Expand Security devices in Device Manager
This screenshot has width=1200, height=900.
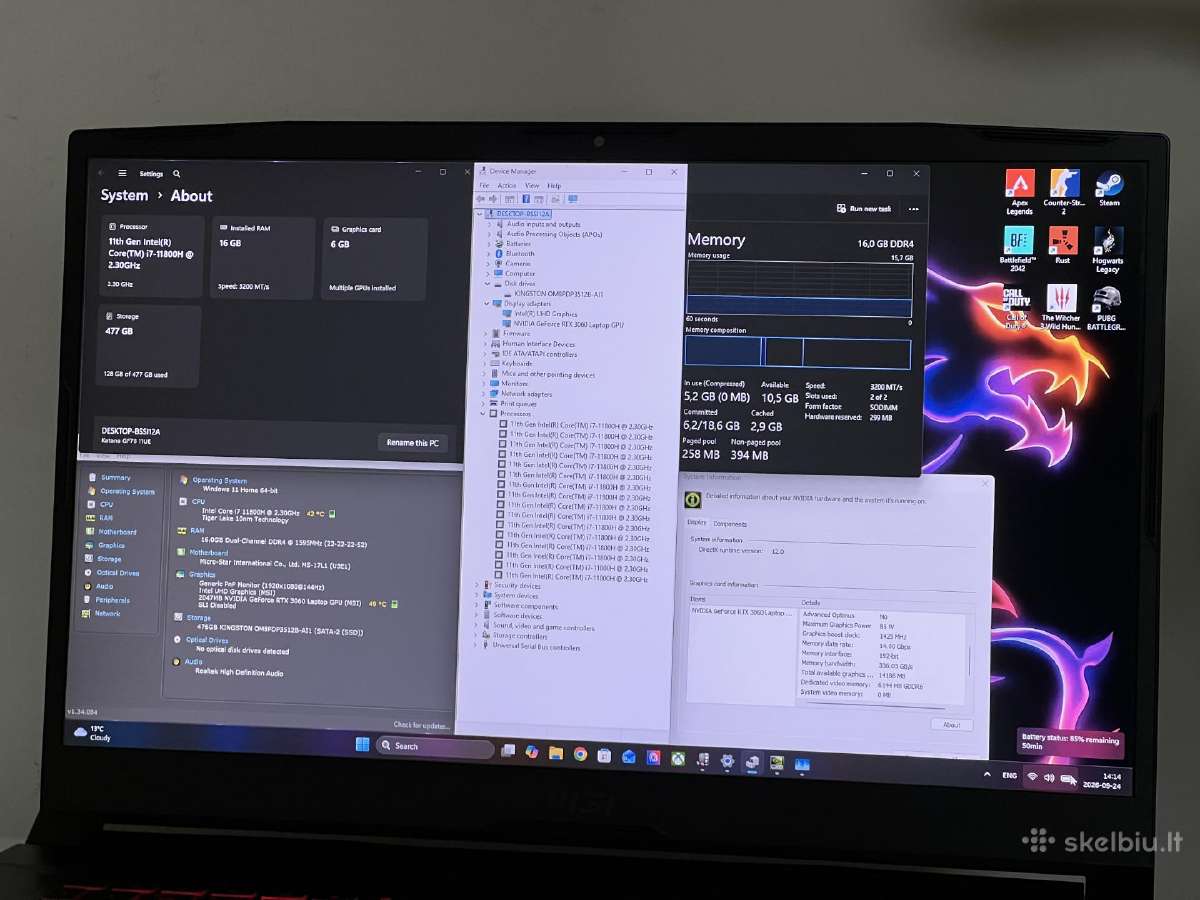pos(479,586)
